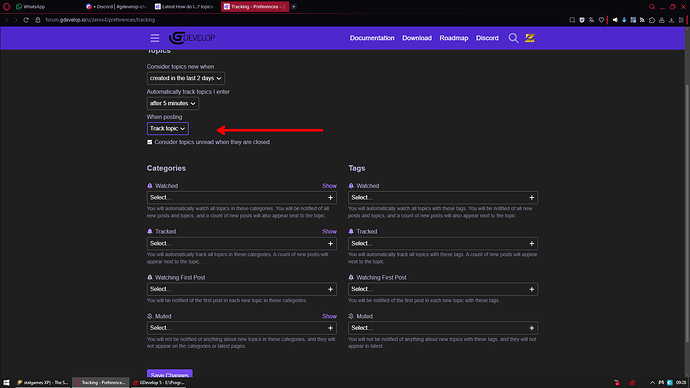
Task: Open the forum hamburger menu
Action: 154,38
